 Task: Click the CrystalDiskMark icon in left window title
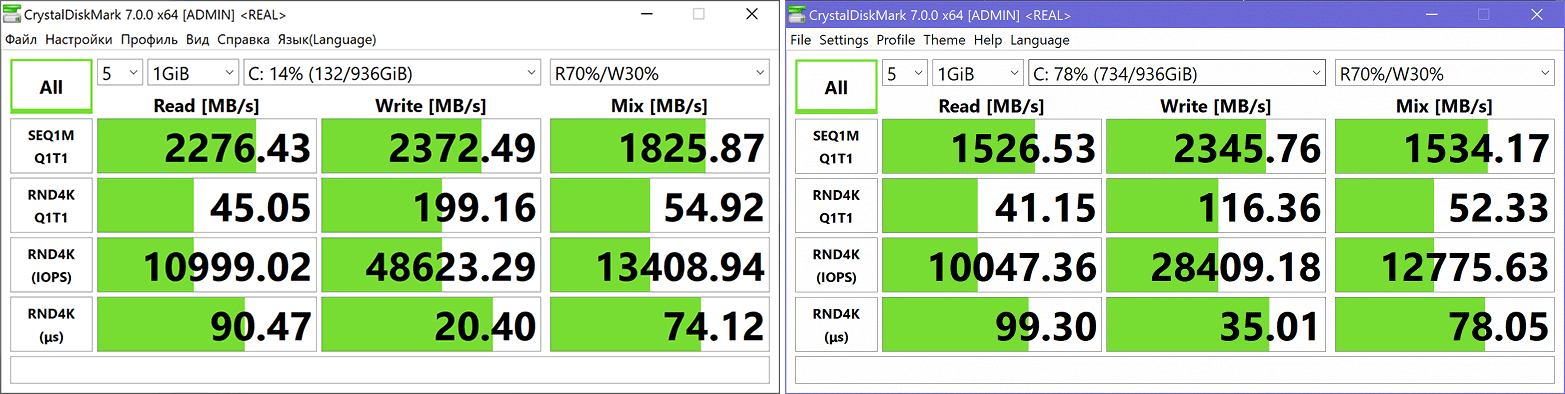(13, 15)
